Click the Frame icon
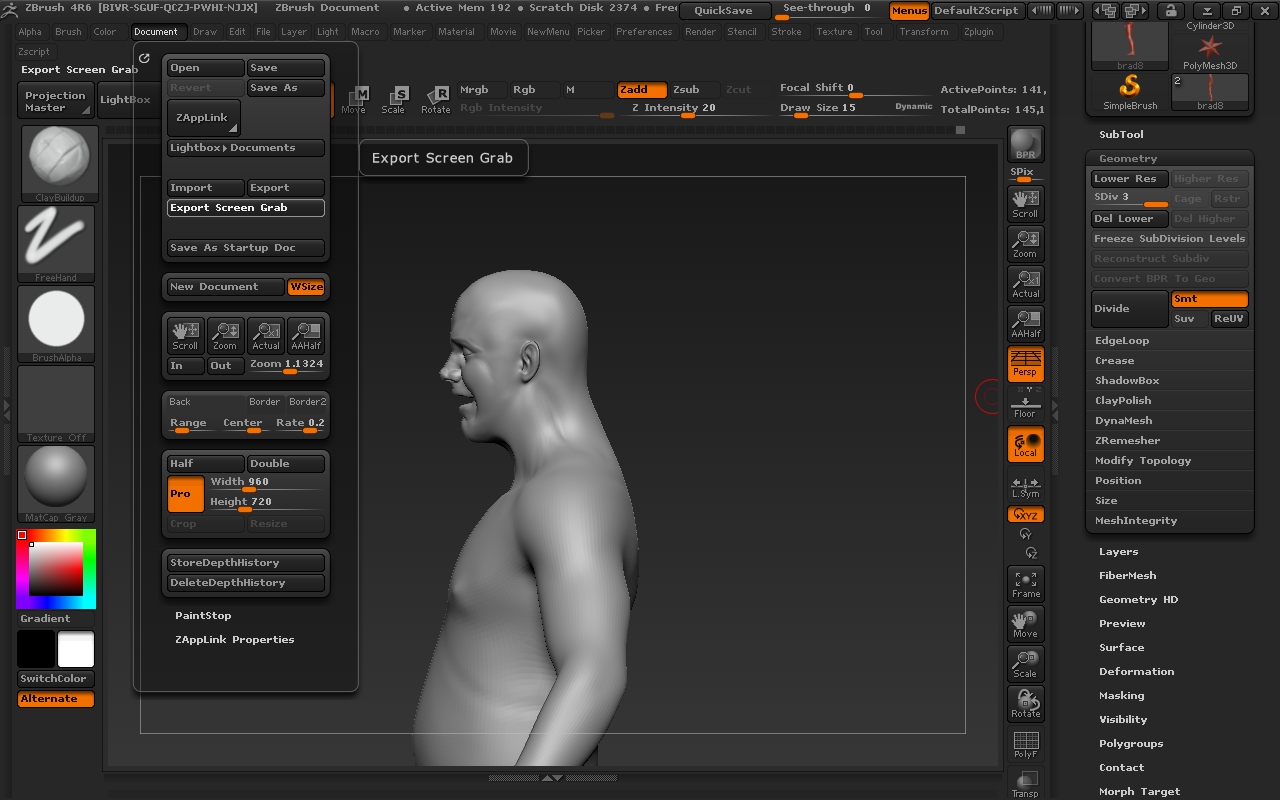The width and height of the screenshot is (1280, 800). [1025, 584]
